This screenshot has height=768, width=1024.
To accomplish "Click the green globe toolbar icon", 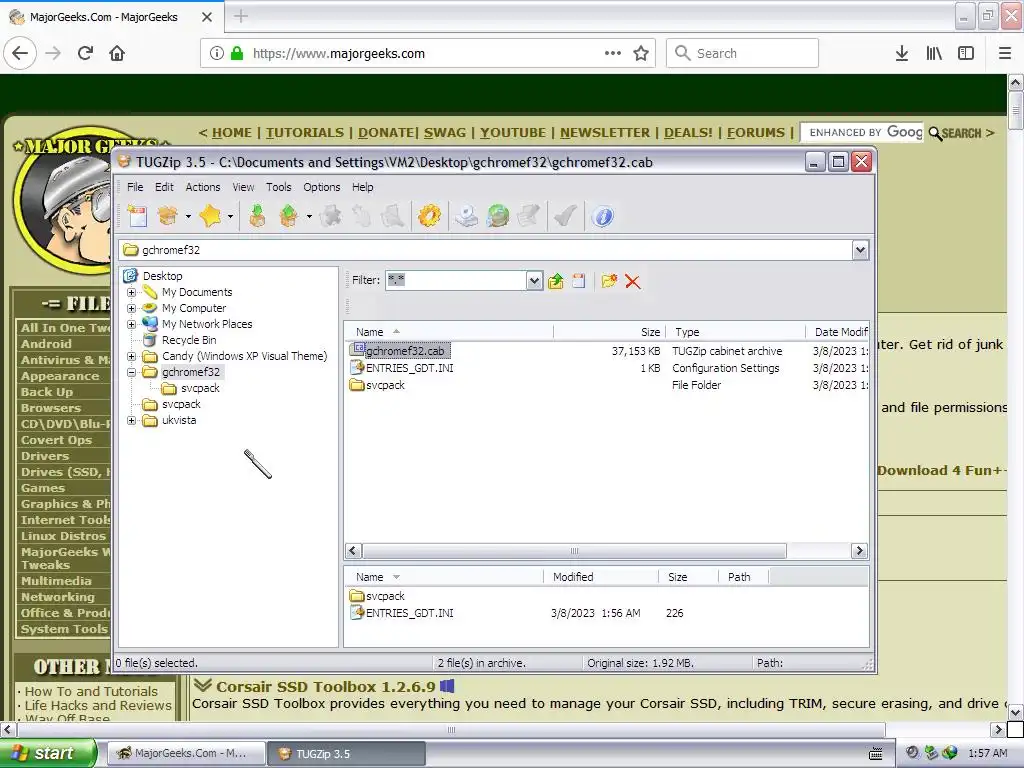I will coord(498,216).
